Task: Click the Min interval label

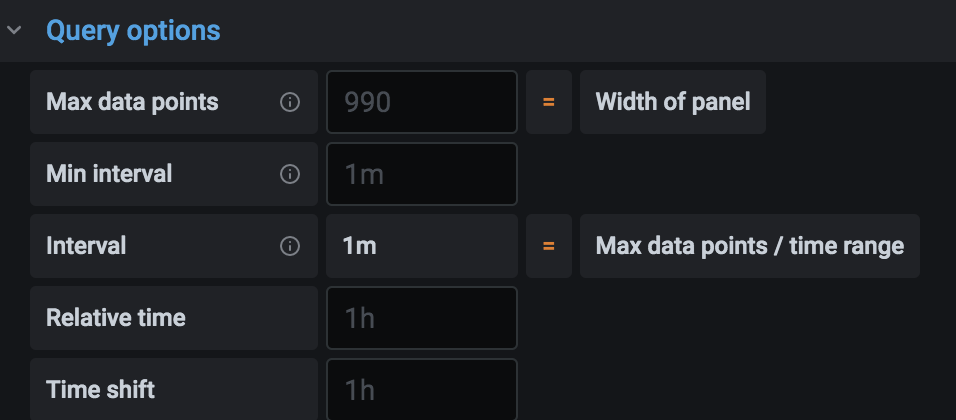Action: [109, 174]
